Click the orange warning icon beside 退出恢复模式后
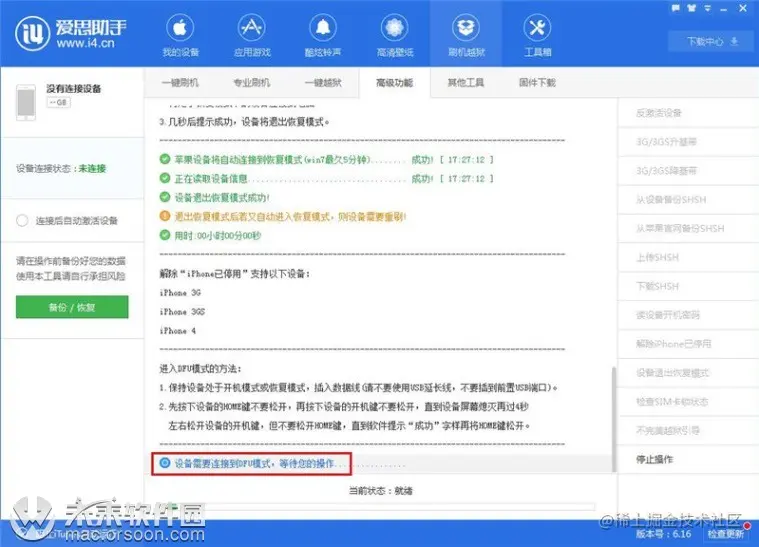Image resolution: width=759 pixels, height=547 pixels. [x=165, y=216]
